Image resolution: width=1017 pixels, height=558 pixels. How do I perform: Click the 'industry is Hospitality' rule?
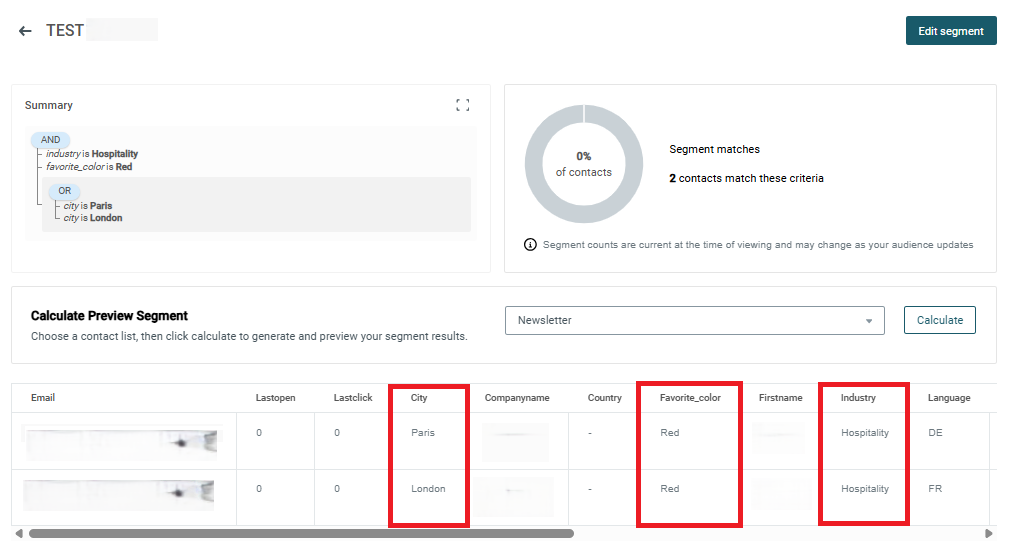(x=92, y=154)
